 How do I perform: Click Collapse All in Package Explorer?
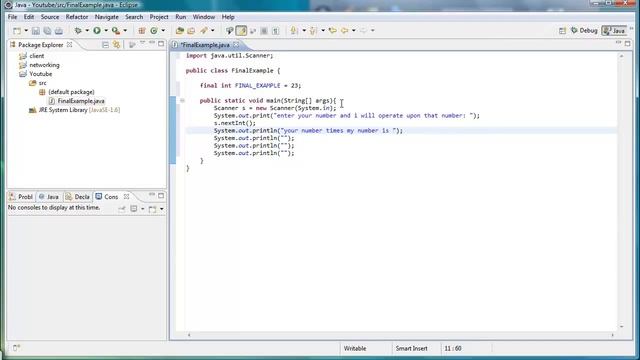coord(105,44)
